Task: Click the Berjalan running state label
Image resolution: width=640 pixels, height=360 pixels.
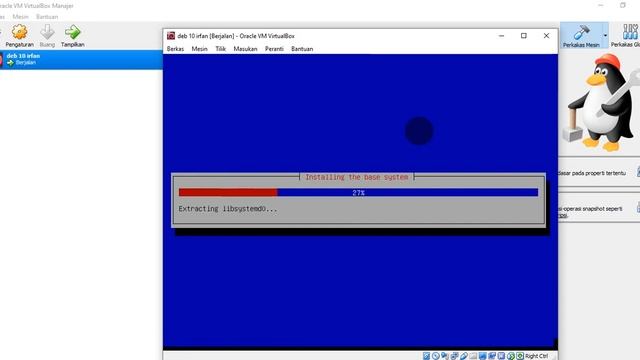Action: [x=26, y=62]
